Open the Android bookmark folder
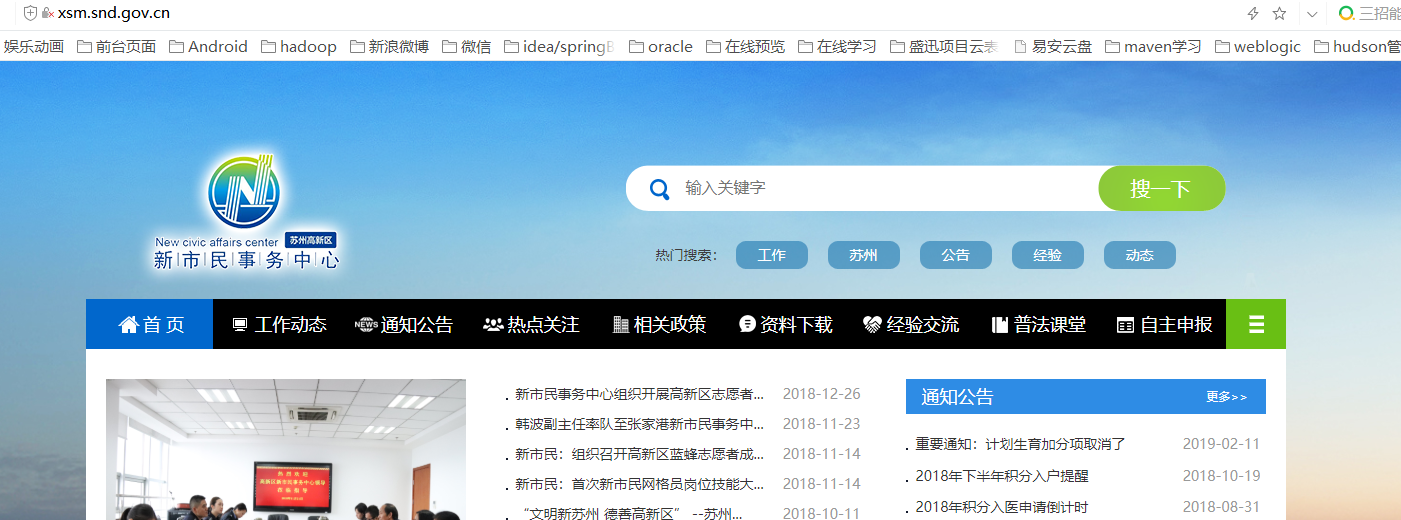 pyautogui.click(x=208, y=46)
